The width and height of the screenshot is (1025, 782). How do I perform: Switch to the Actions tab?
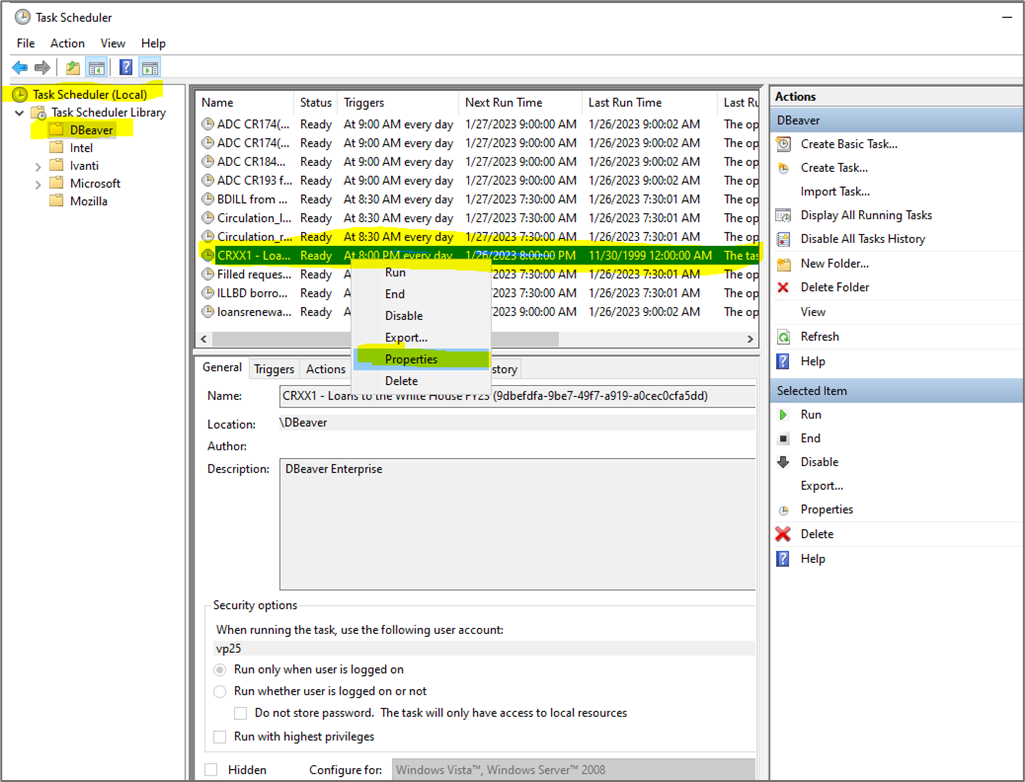pyautogui.click(x=326, y=369)
